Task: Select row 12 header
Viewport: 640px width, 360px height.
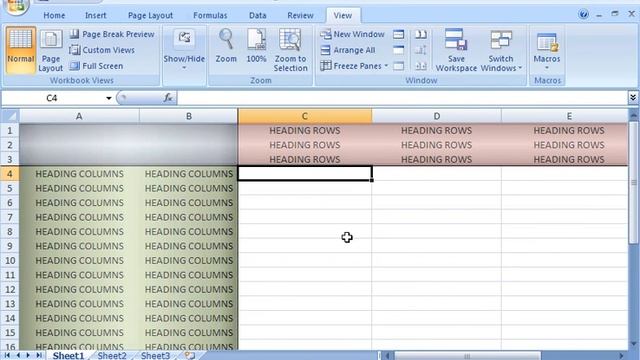Action: 10,289
